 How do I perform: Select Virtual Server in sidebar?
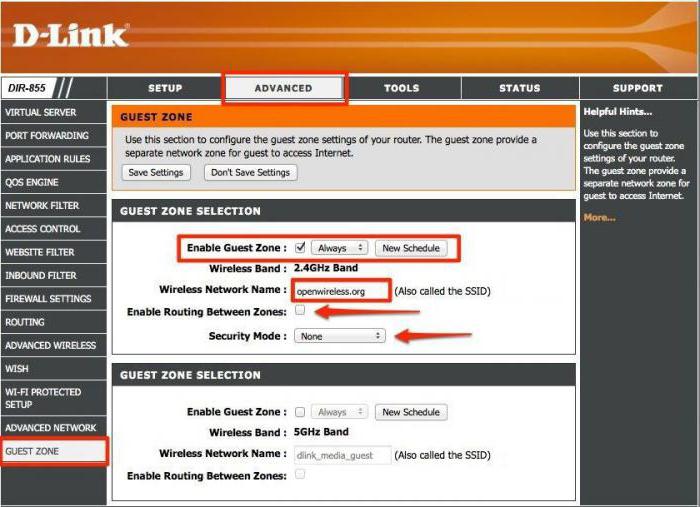point(53,112)
